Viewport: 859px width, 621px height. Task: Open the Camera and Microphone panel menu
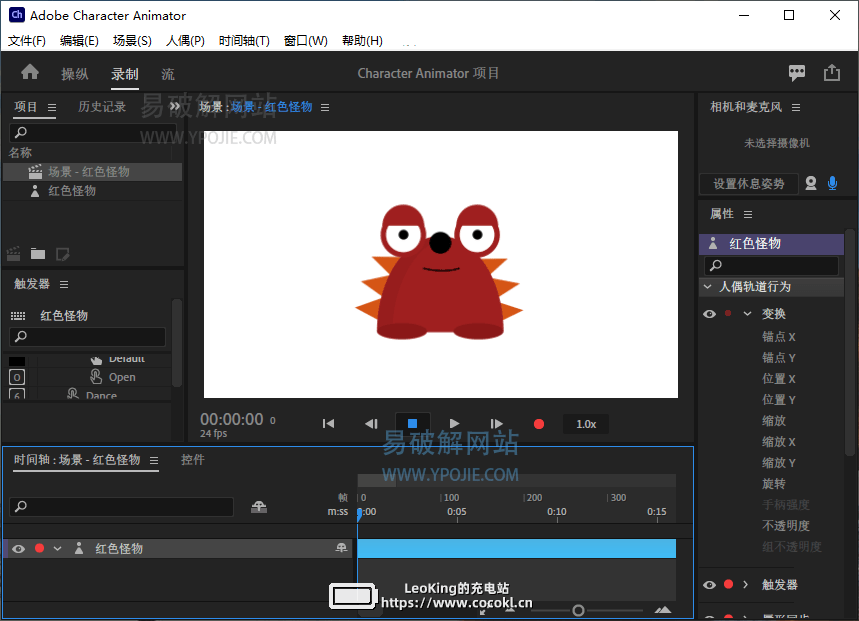pos(796,107)
